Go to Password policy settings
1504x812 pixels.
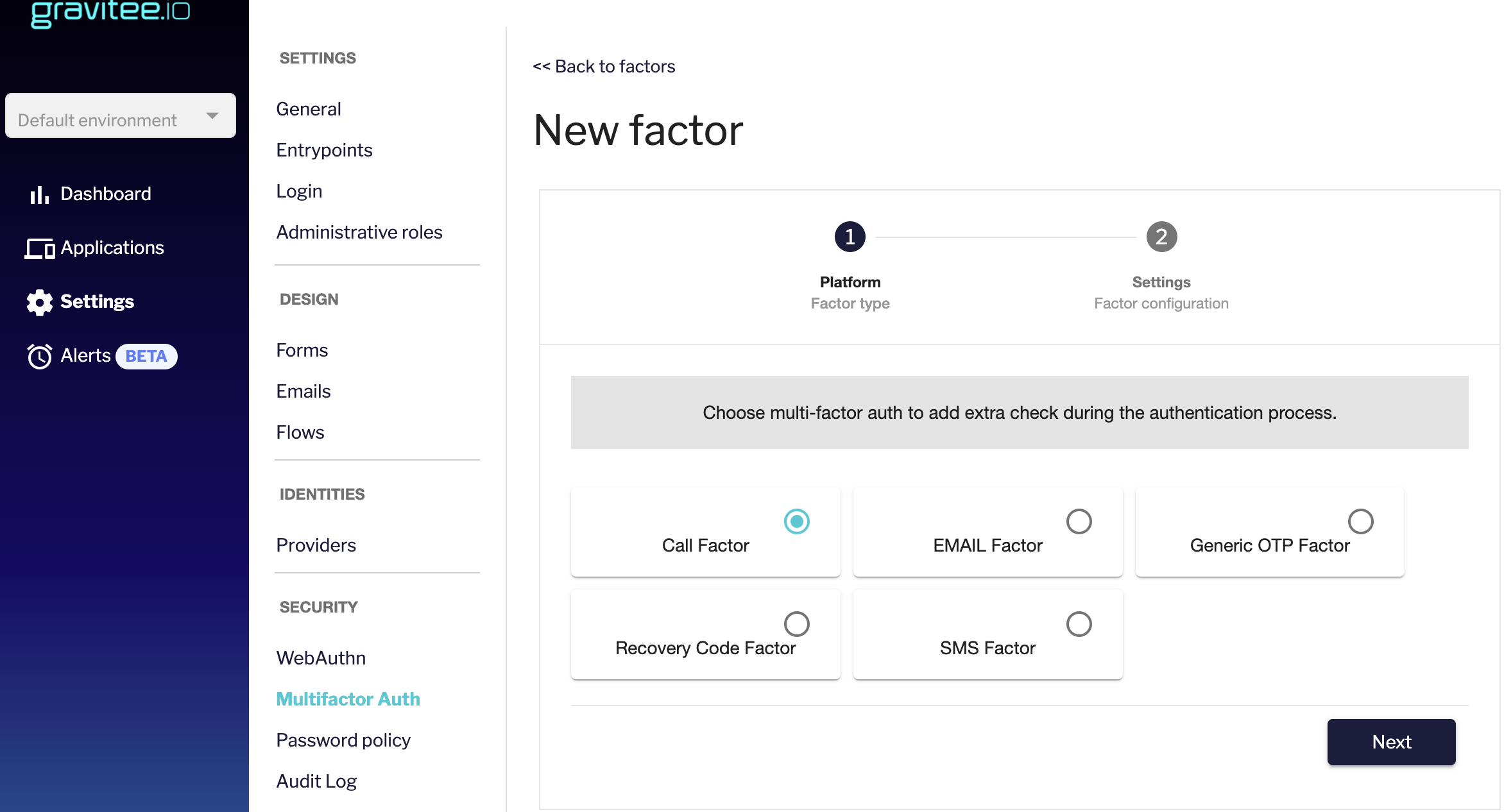[343, 740]
